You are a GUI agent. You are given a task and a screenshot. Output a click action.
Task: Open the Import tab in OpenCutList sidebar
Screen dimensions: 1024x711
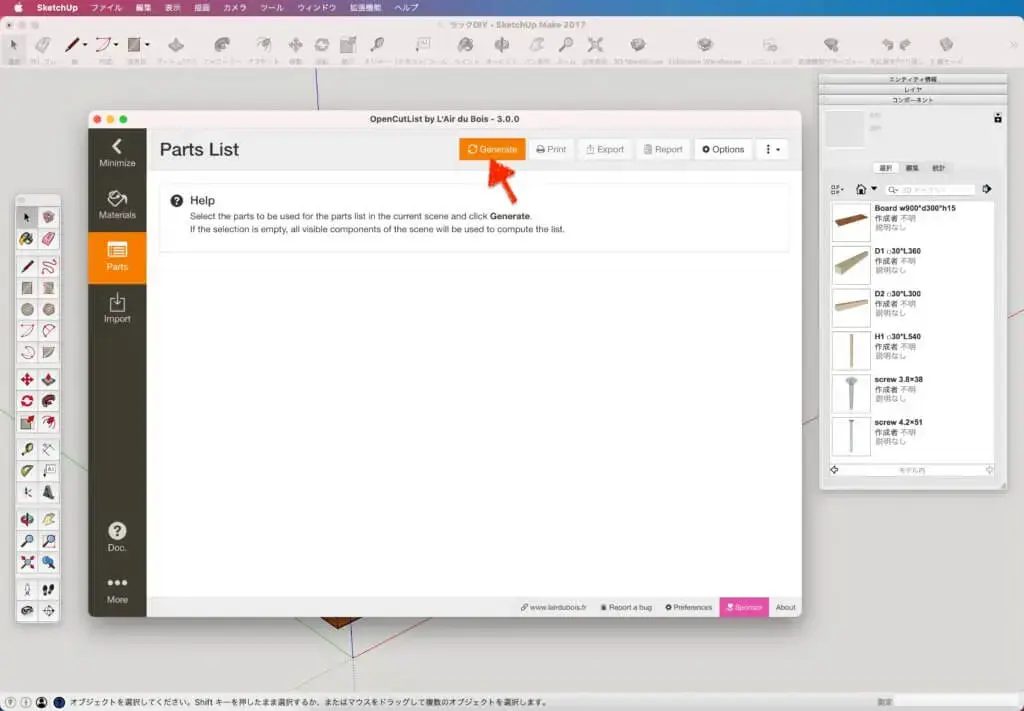[117, 309]
